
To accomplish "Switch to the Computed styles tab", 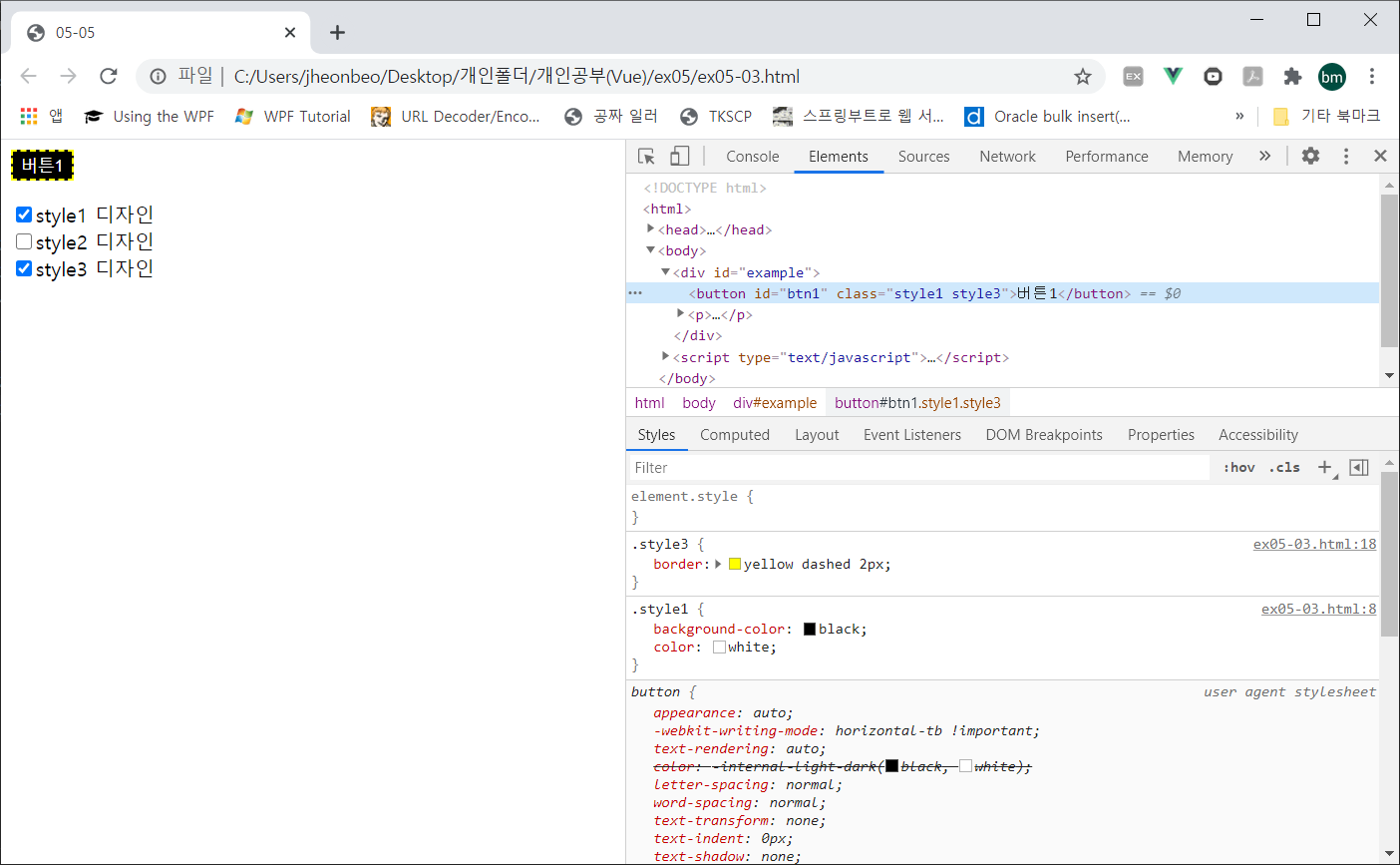I will tap(735, 435).
